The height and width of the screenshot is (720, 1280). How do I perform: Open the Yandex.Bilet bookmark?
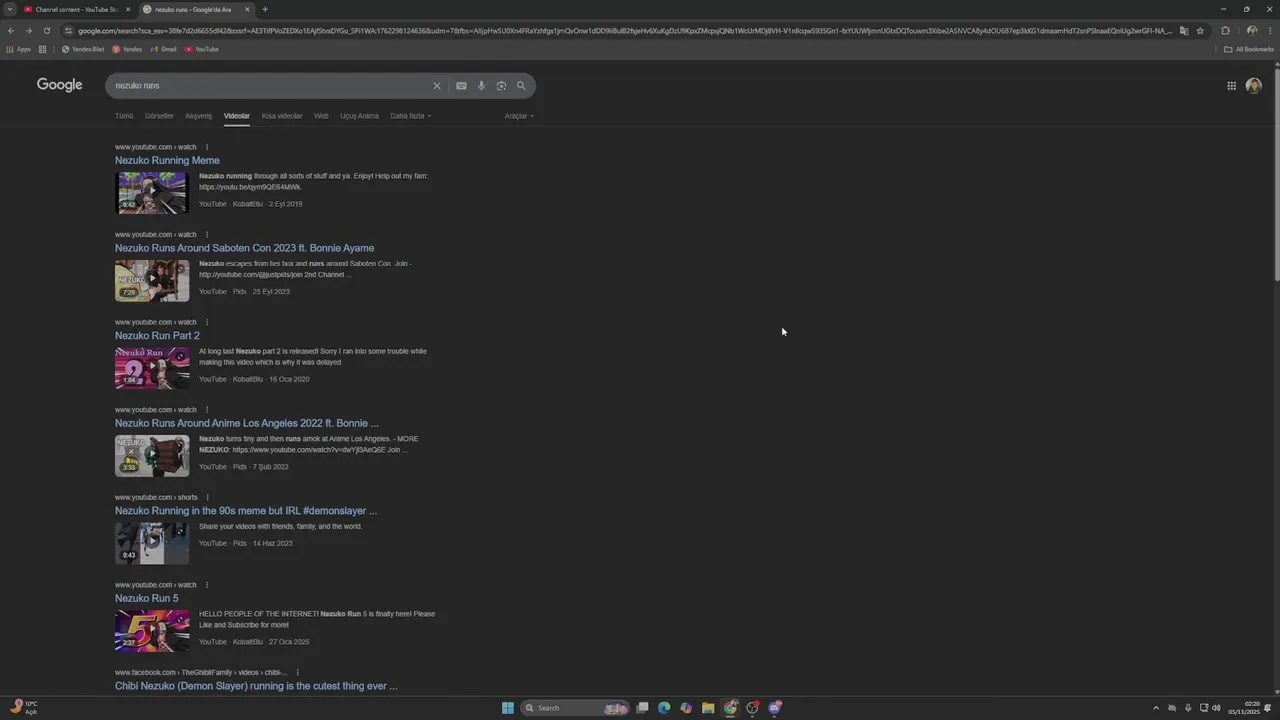tap(83, 49)
